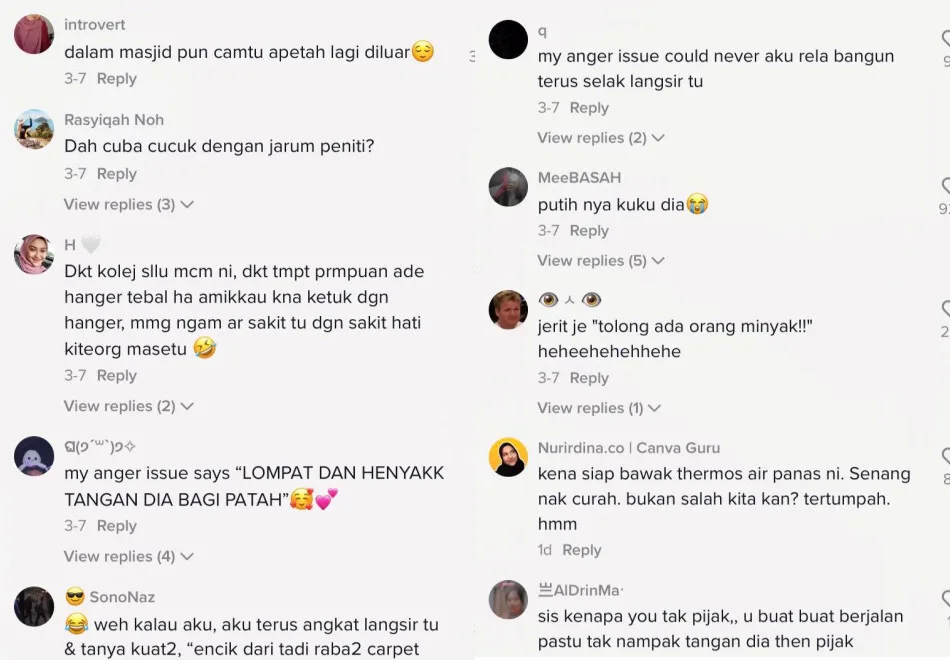The height and width of the screenshot is (660, 950).
Task: Open the Rasyiqah Noh username link
Action: coord(114,119)
